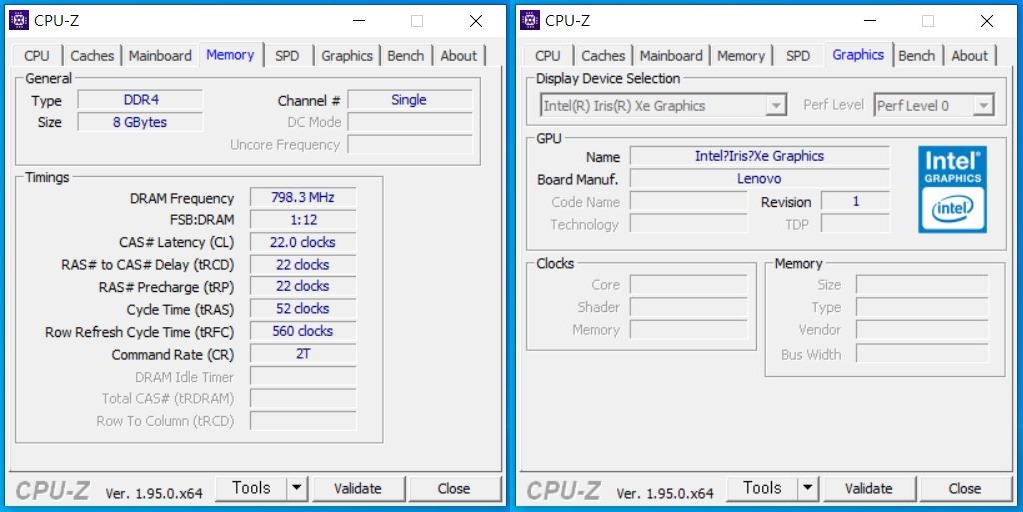
Task: Expand the Tools dropdown arrow in right window
Action: coord(808,489)
